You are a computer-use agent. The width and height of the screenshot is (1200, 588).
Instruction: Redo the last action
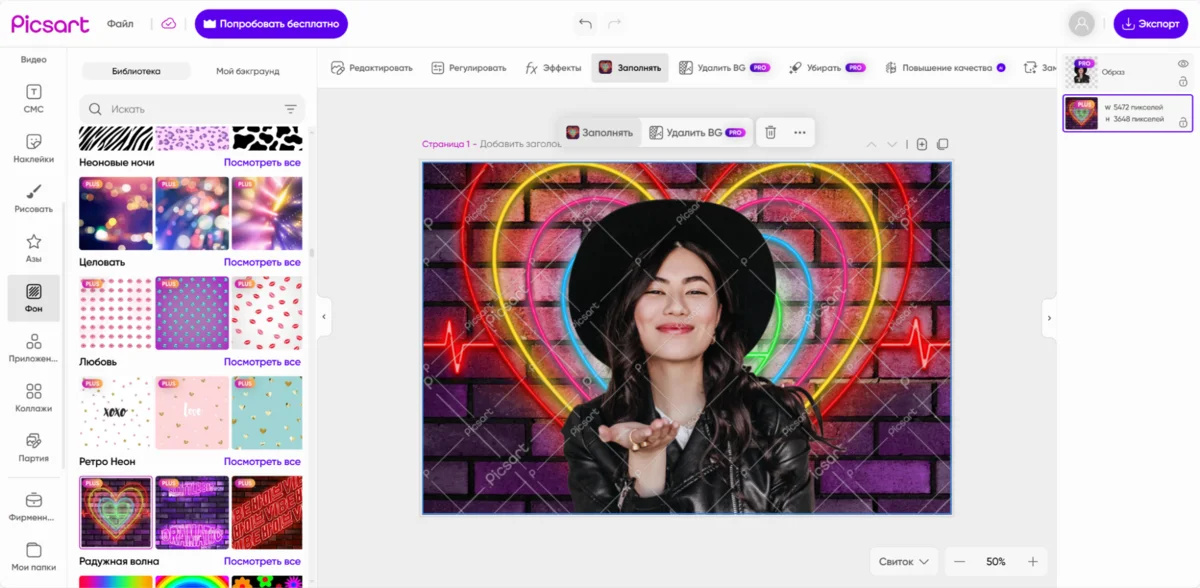point(614,23)
